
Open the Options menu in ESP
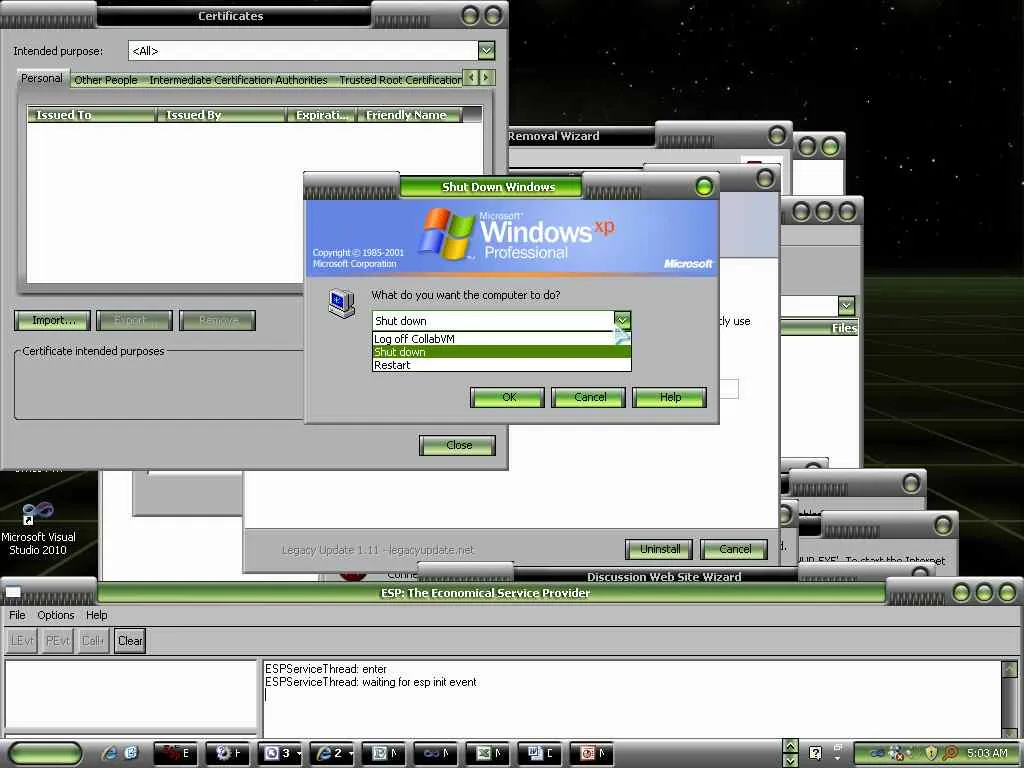[56, 615]
